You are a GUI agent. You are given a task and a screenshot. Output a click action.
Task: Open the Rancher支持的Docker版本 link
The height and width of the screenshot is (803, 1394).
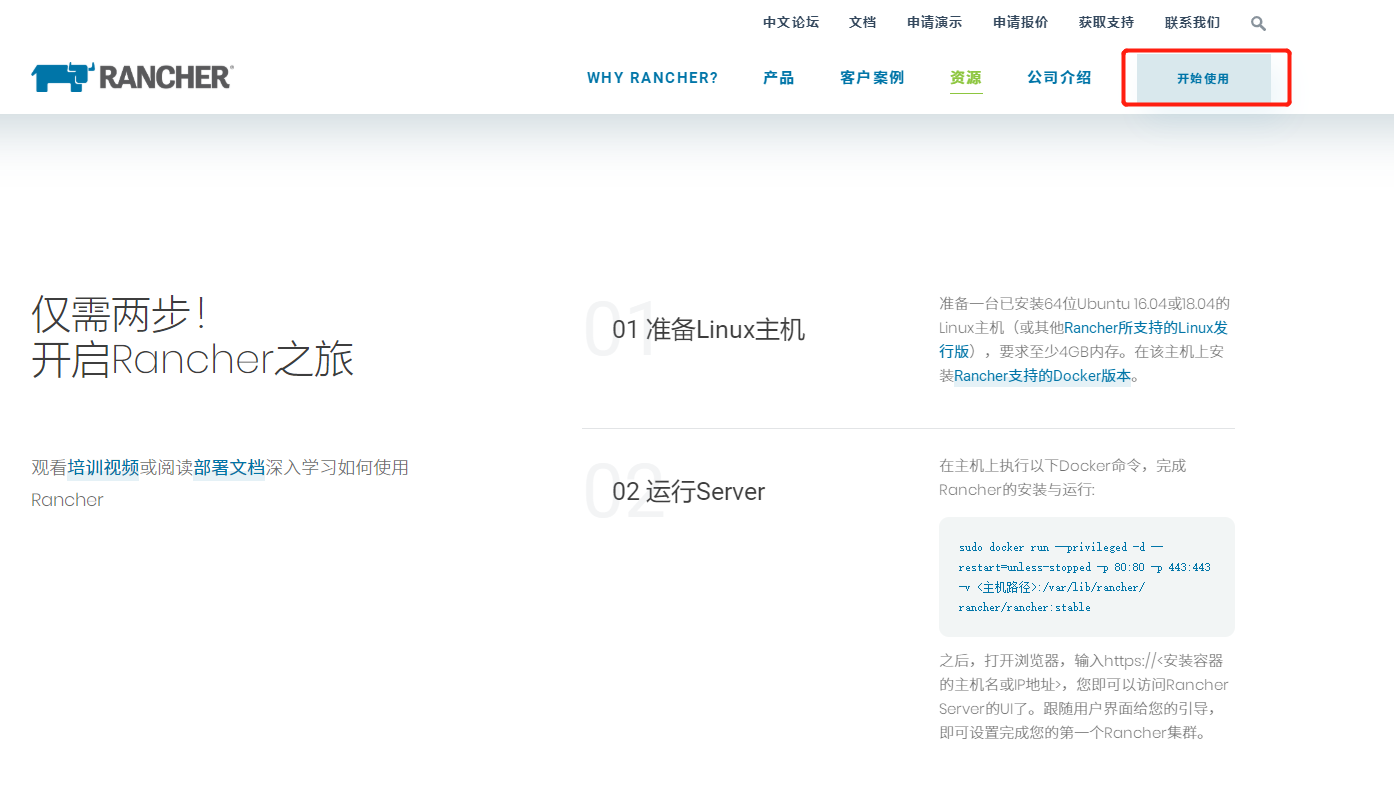[1040, 375]
